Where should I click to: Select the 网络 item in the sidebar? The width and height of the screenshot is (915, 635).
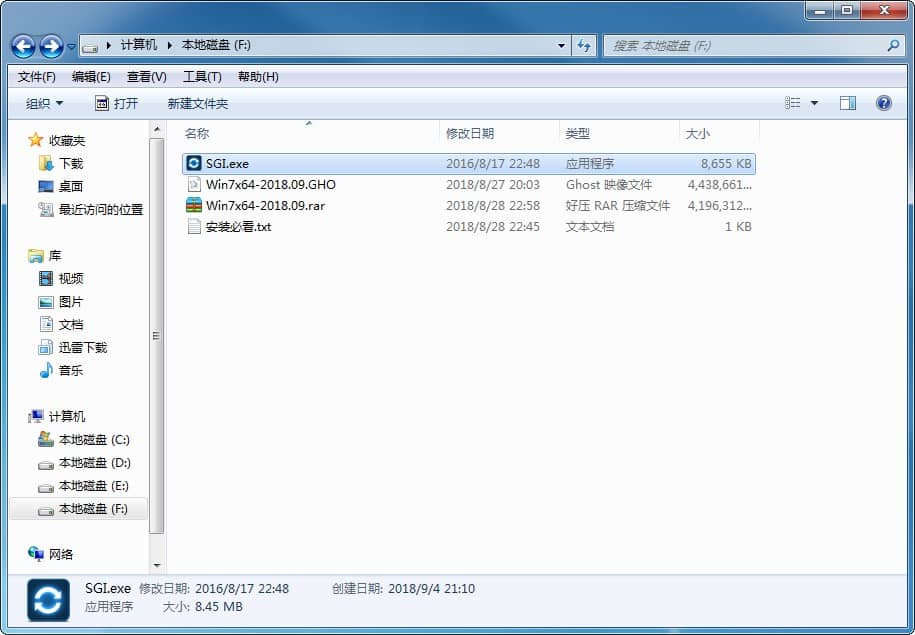coord(58,554)
